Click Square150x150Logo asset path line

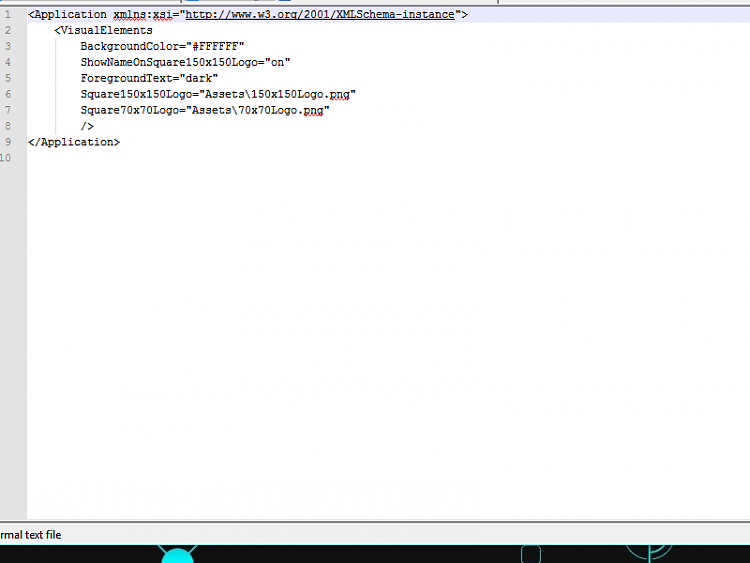click(x=218, y=94)
